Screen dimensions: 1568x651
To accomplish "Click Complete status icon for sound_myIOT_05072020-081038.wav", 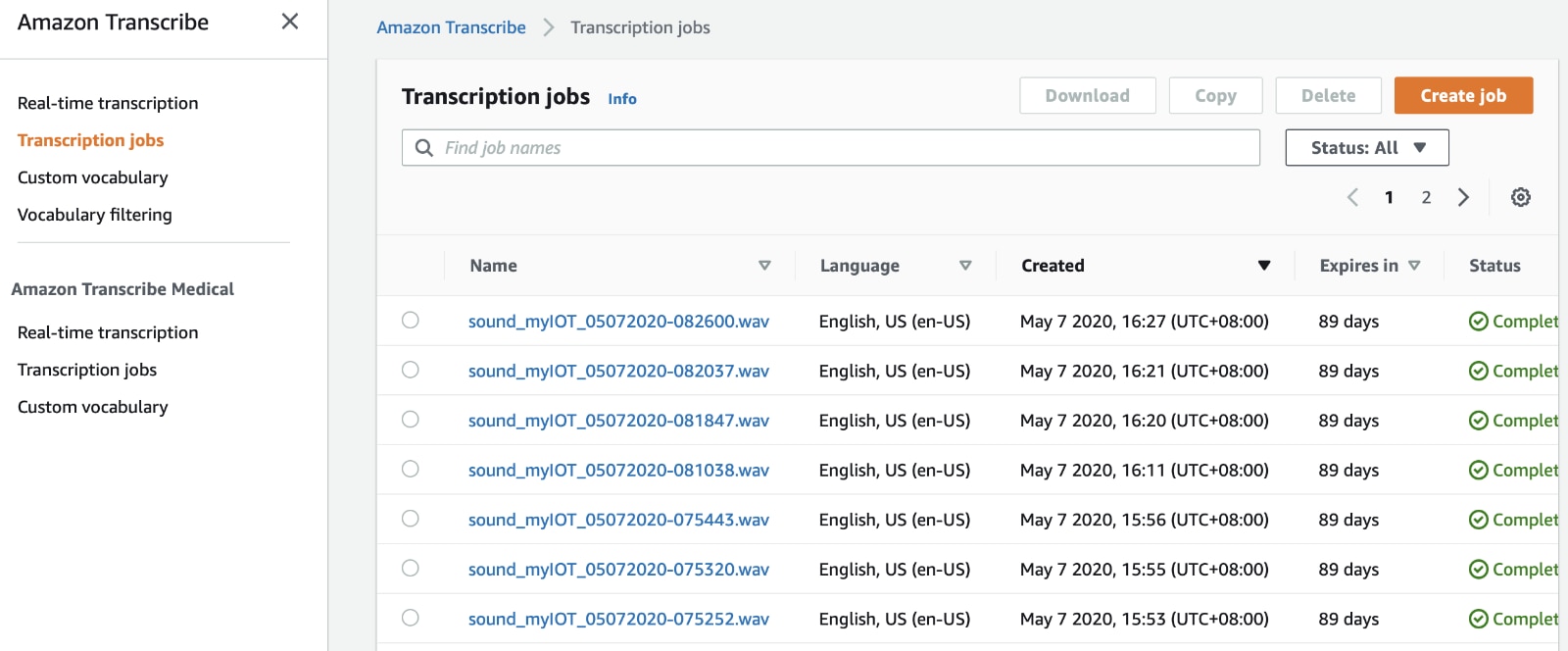I will click(1479, 471).
